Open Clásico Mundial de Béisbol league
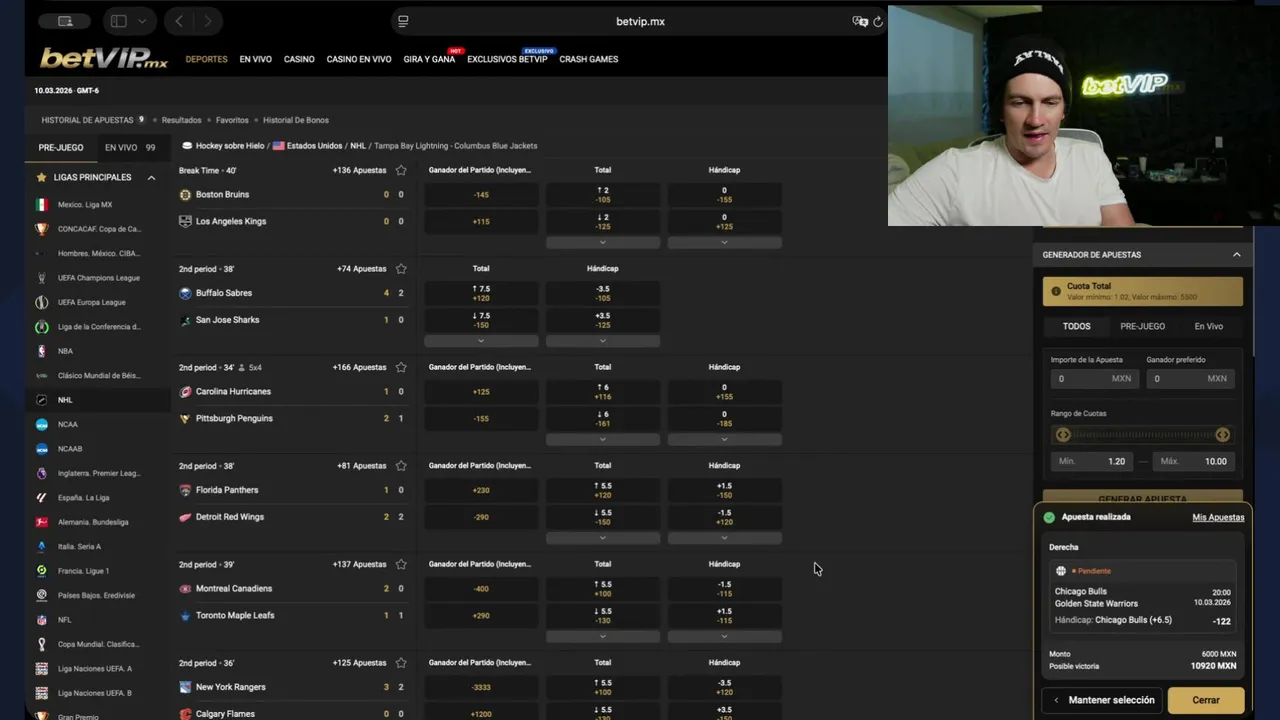 tap(98, 376)
